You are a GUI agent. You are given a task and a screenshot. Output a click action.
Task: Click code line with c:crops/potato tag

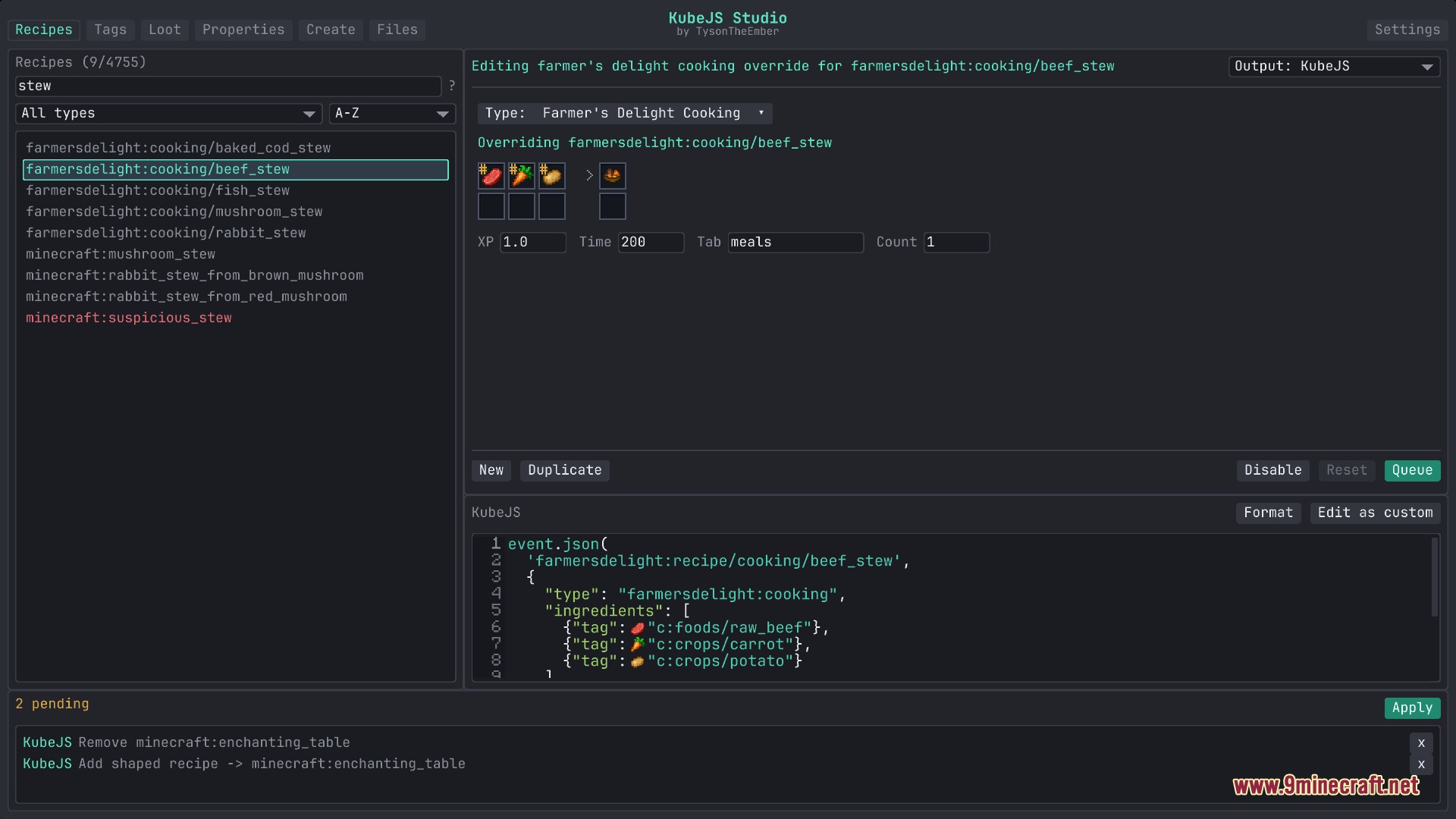(682, 661)
